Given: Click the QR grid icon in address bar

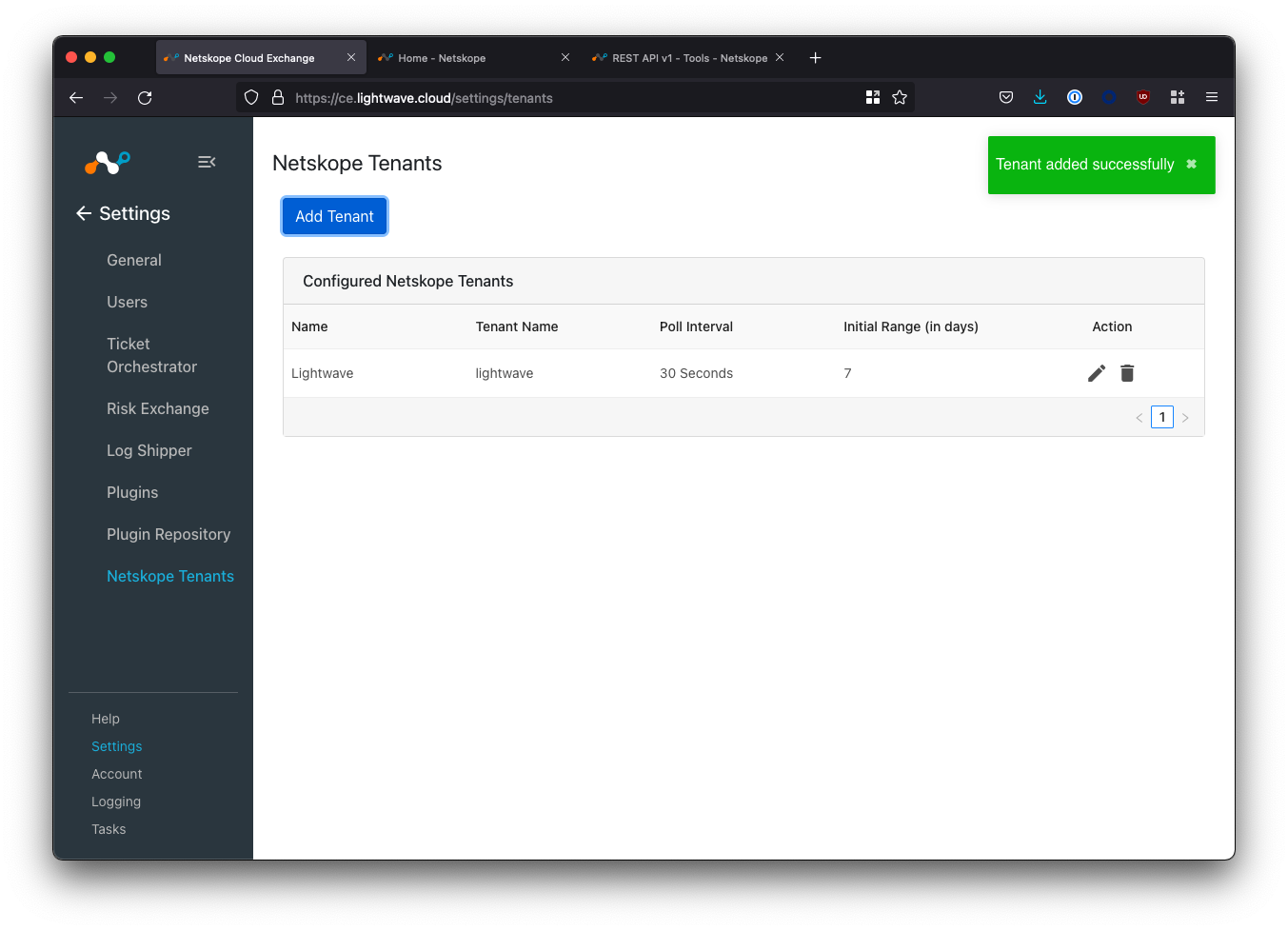Looking at the screenshot, I should pyautogui.click(x=873, y=97).
